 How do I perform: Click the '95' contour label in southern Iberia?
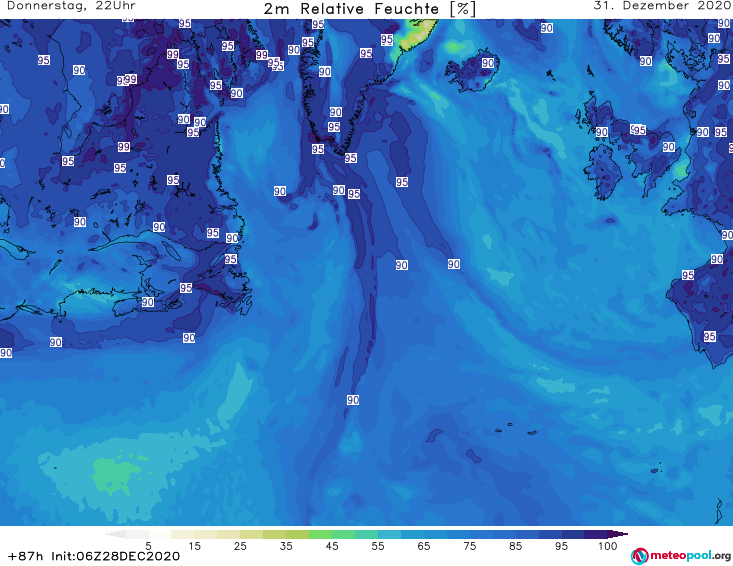click(710, 337)
